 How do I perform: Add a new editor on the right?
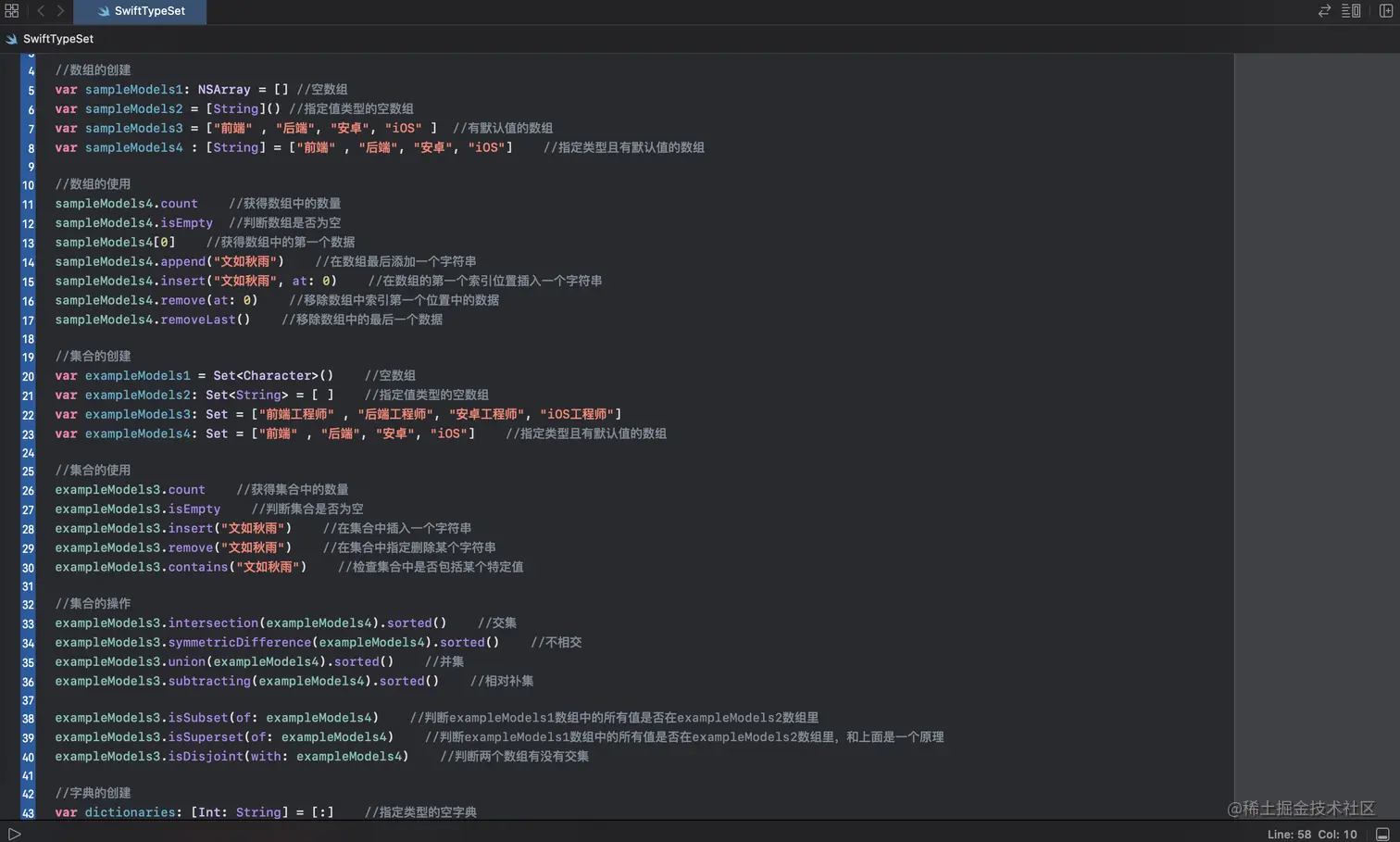pyautogui.click(x=1386, y=11)
